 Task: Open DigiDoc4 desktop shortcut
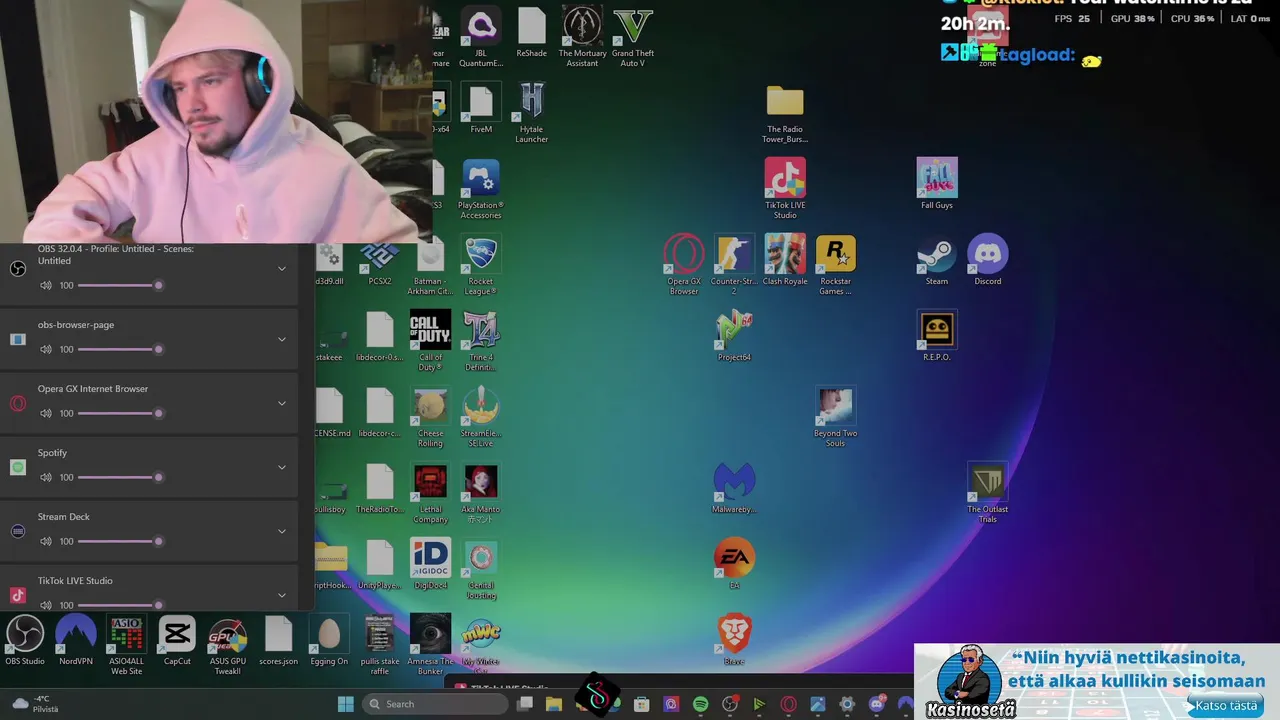pyautogui.click(x=430, y=564)
